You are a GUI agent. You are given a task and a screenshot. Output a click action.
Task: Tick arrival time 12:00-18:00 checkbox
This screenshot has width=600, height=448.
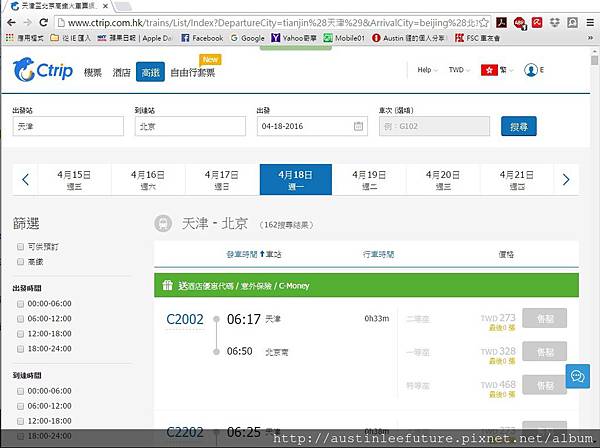tap(20, 421)
